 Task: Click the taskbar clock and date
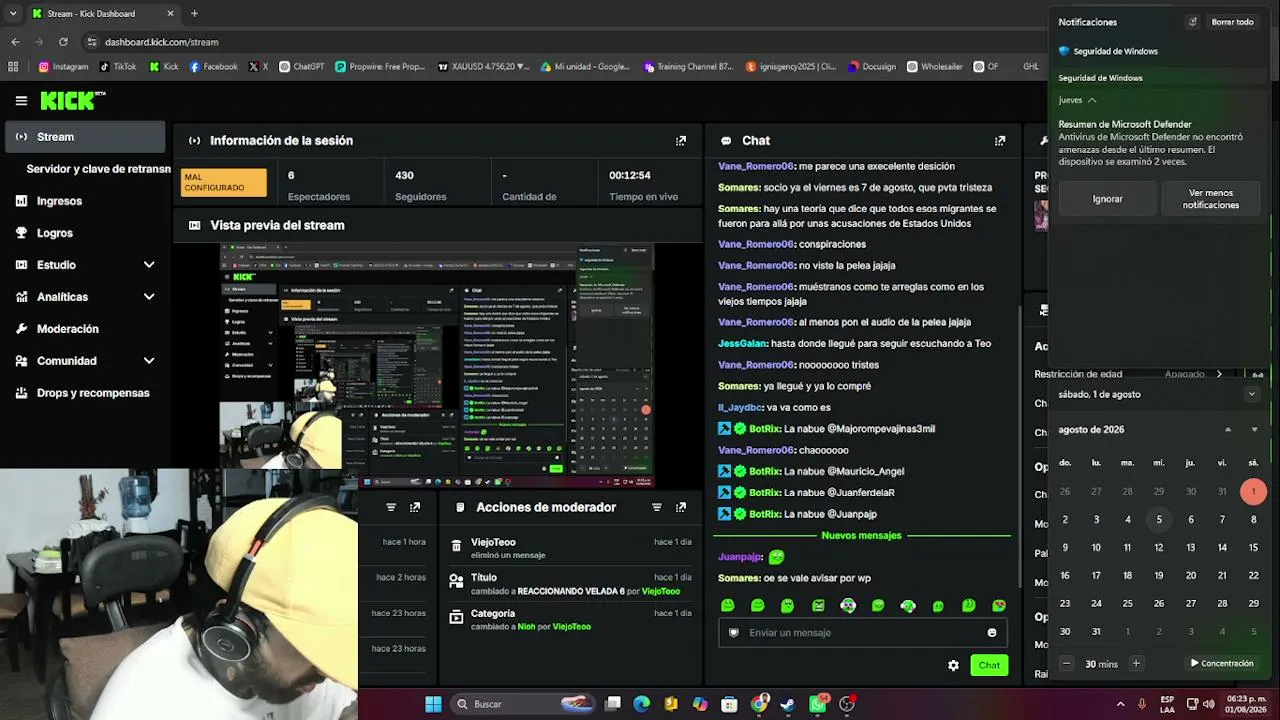tap(1245, 704)
